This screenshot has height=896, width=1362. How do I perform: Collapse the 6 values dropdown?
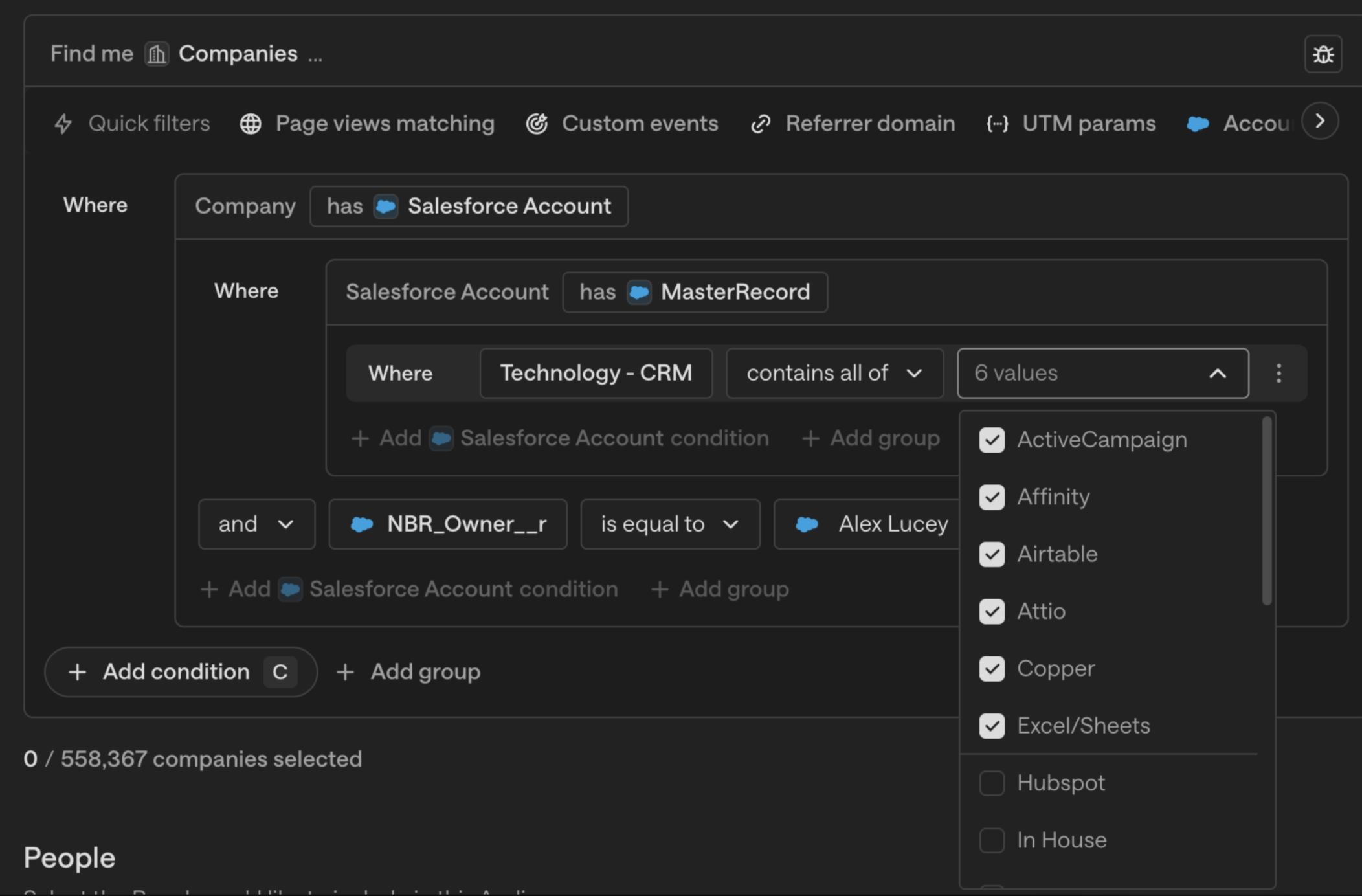[x=1103, y=374]
